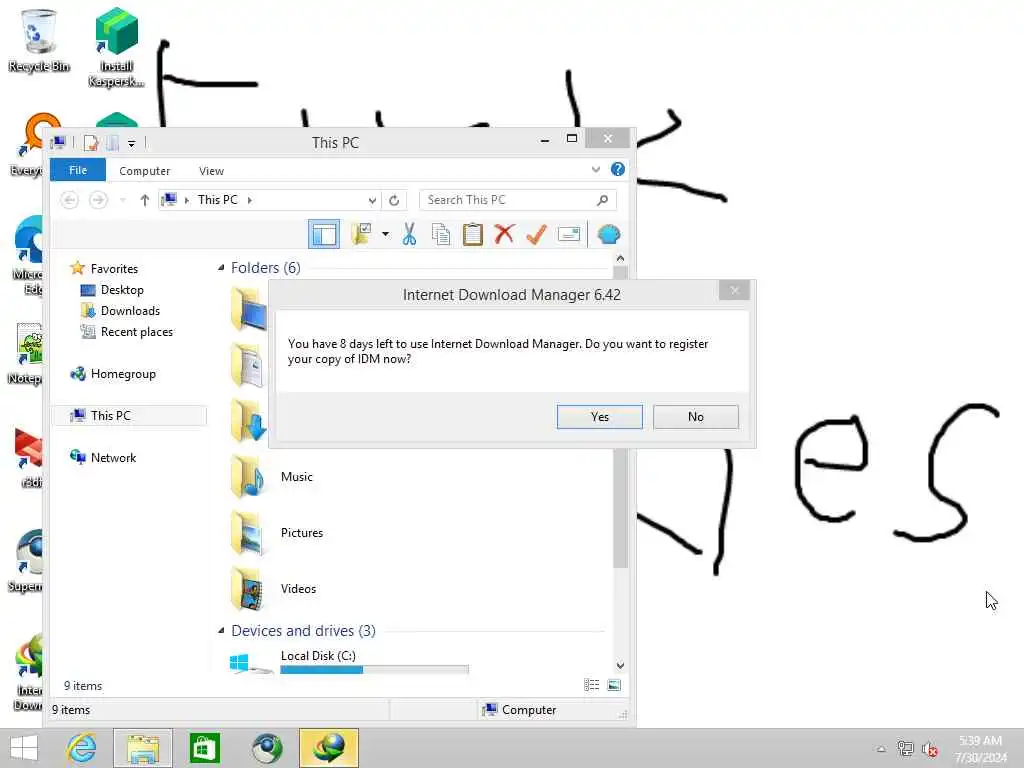Viewport: 1024px width, 768px height.
Task: Click the Paste clipboard icon
Action: [x=473, y=234]
